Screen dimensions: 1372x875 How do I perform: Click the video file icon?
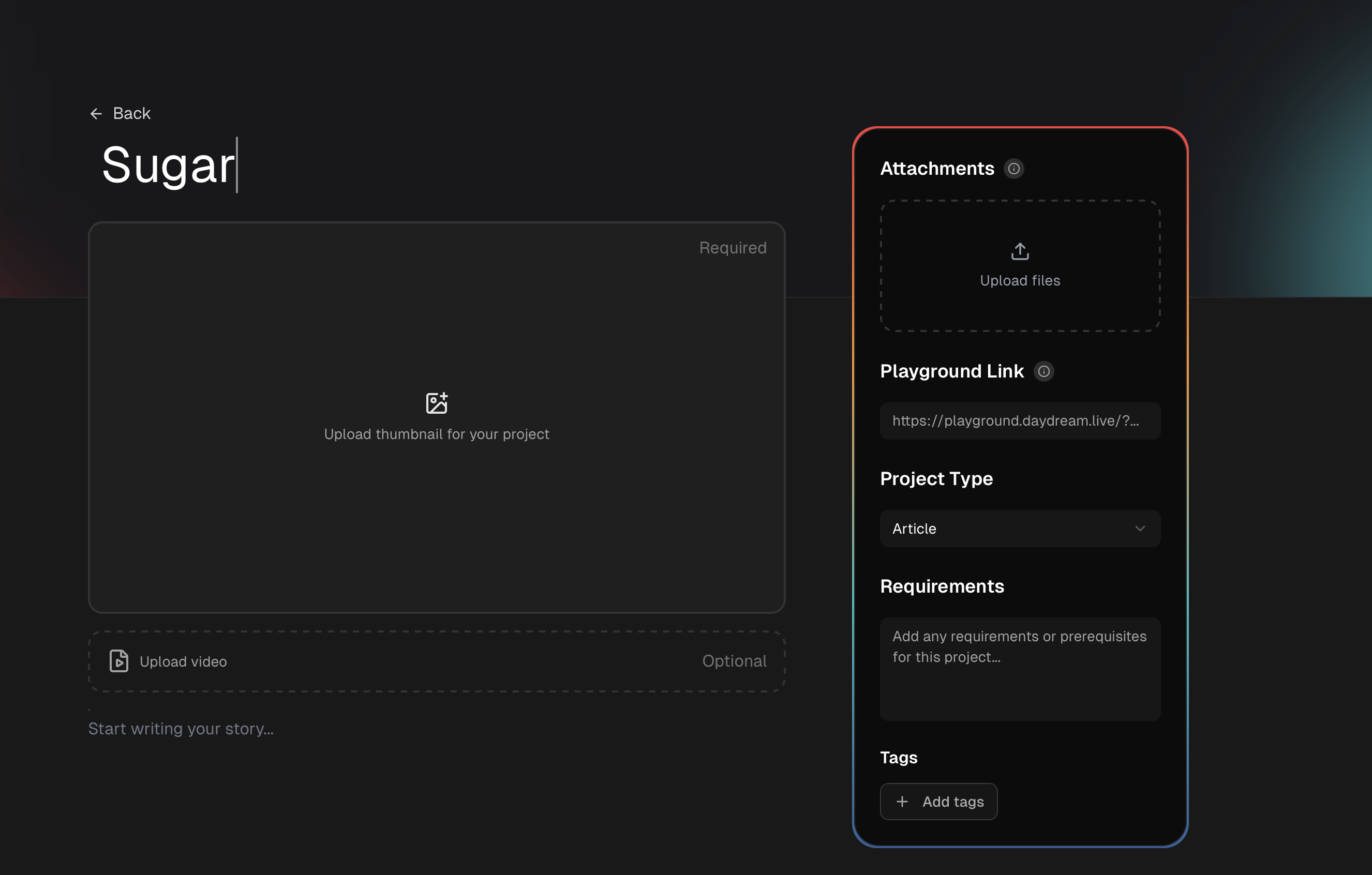118,661
